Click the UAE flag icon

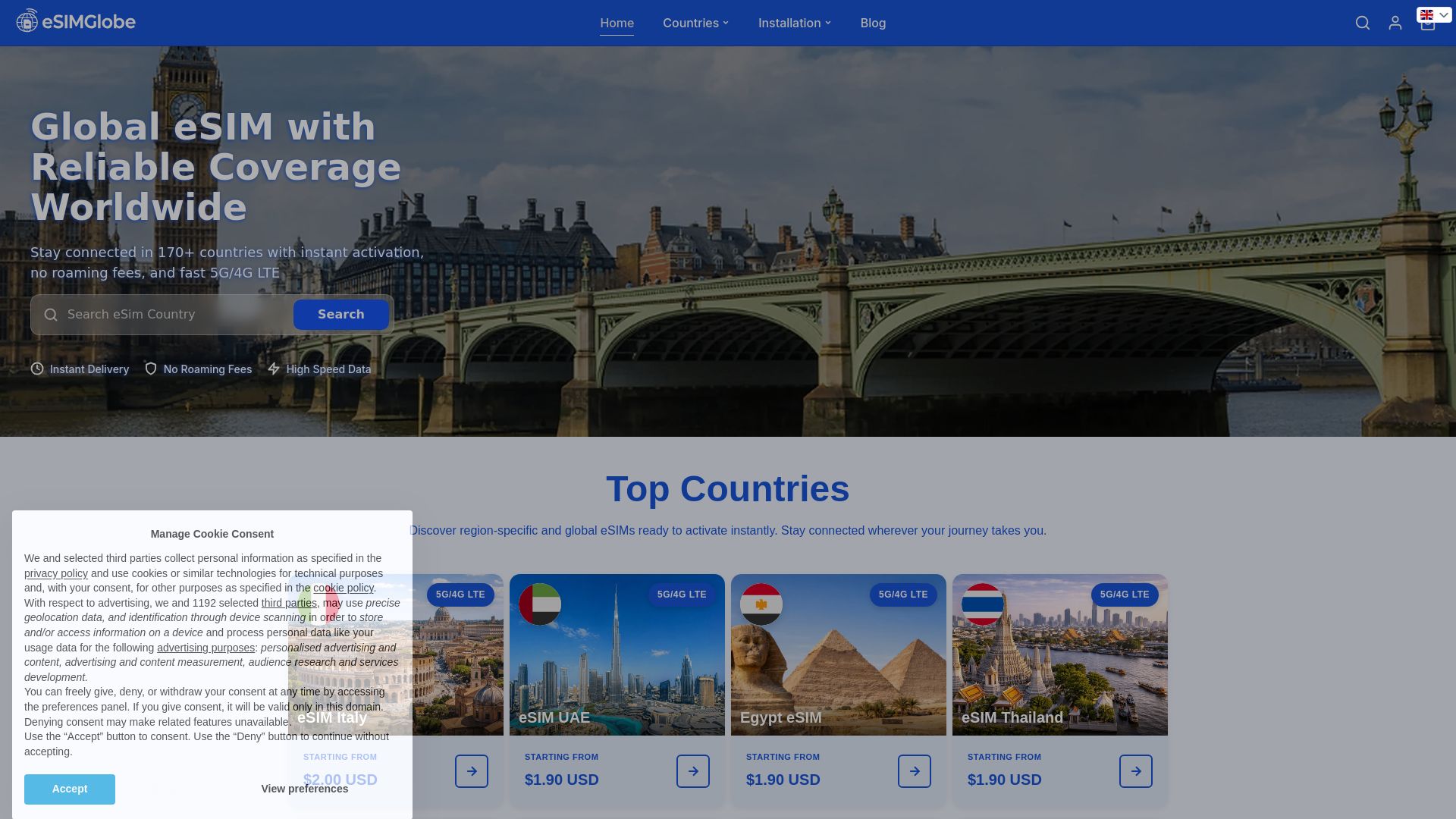[x=540, y=604]
